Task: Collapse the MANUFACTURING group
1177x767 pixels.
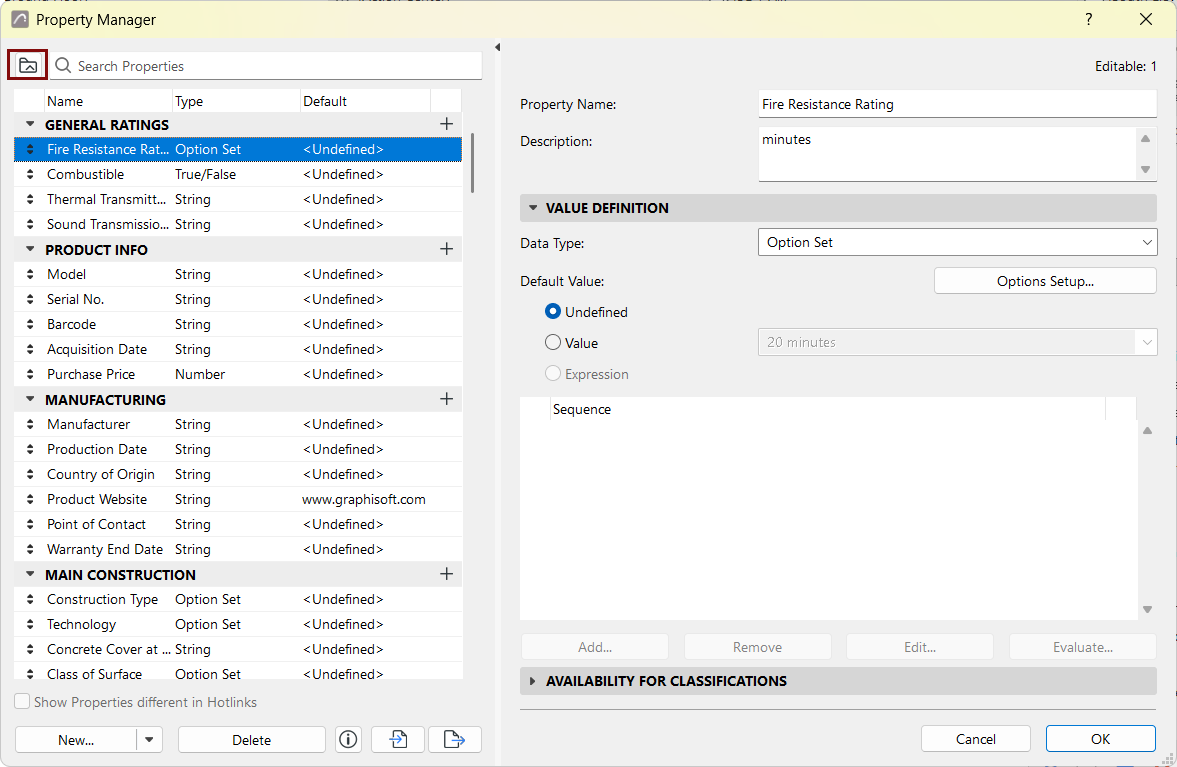Action: pyautogui.click(x=30, y=399)
